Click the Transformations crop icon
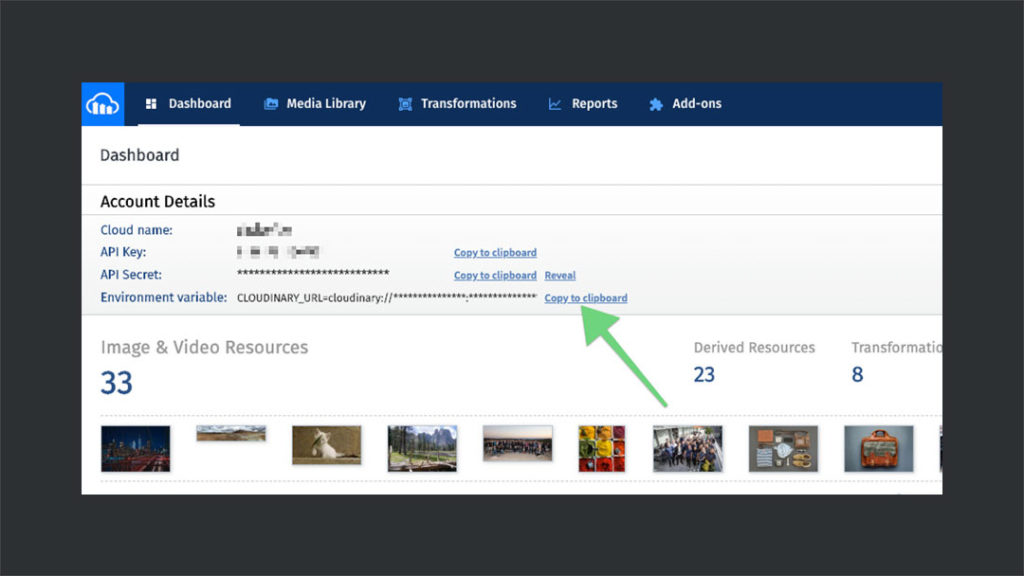Screen dimensions: 1024x576 click(x=405, y=104)
